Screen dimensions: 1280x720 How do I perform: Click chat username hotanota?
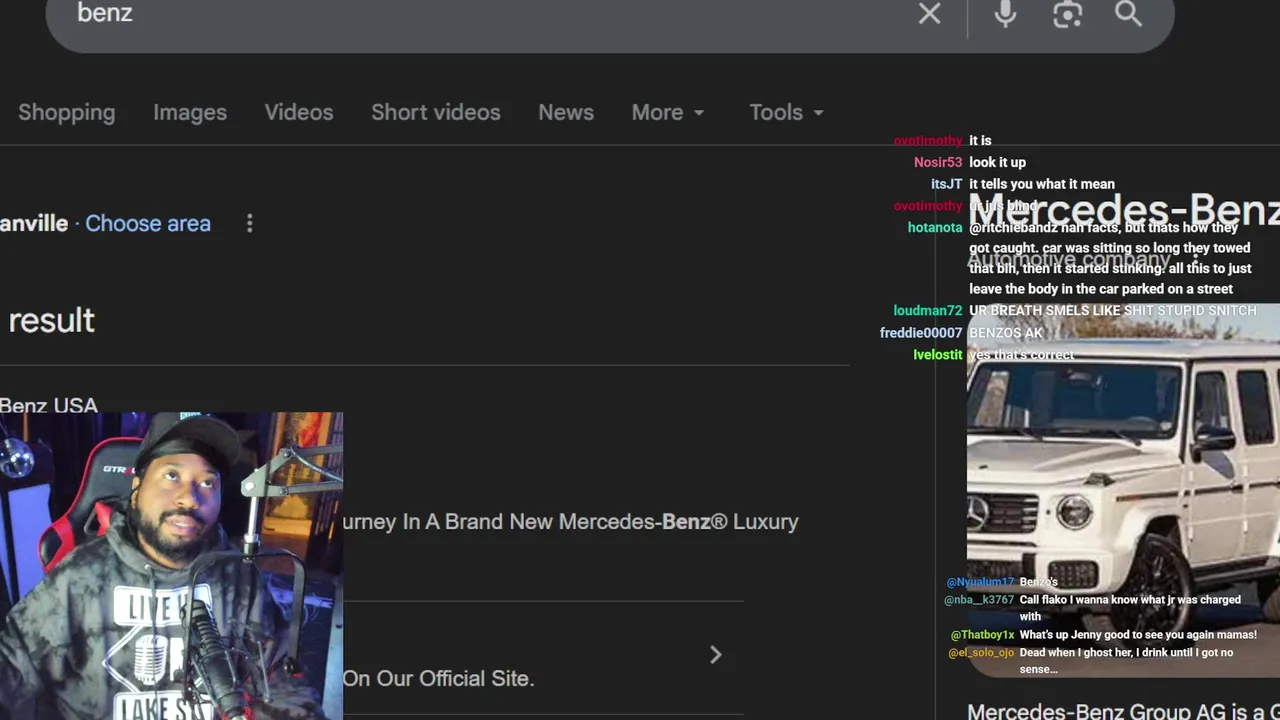pos(935,228)
